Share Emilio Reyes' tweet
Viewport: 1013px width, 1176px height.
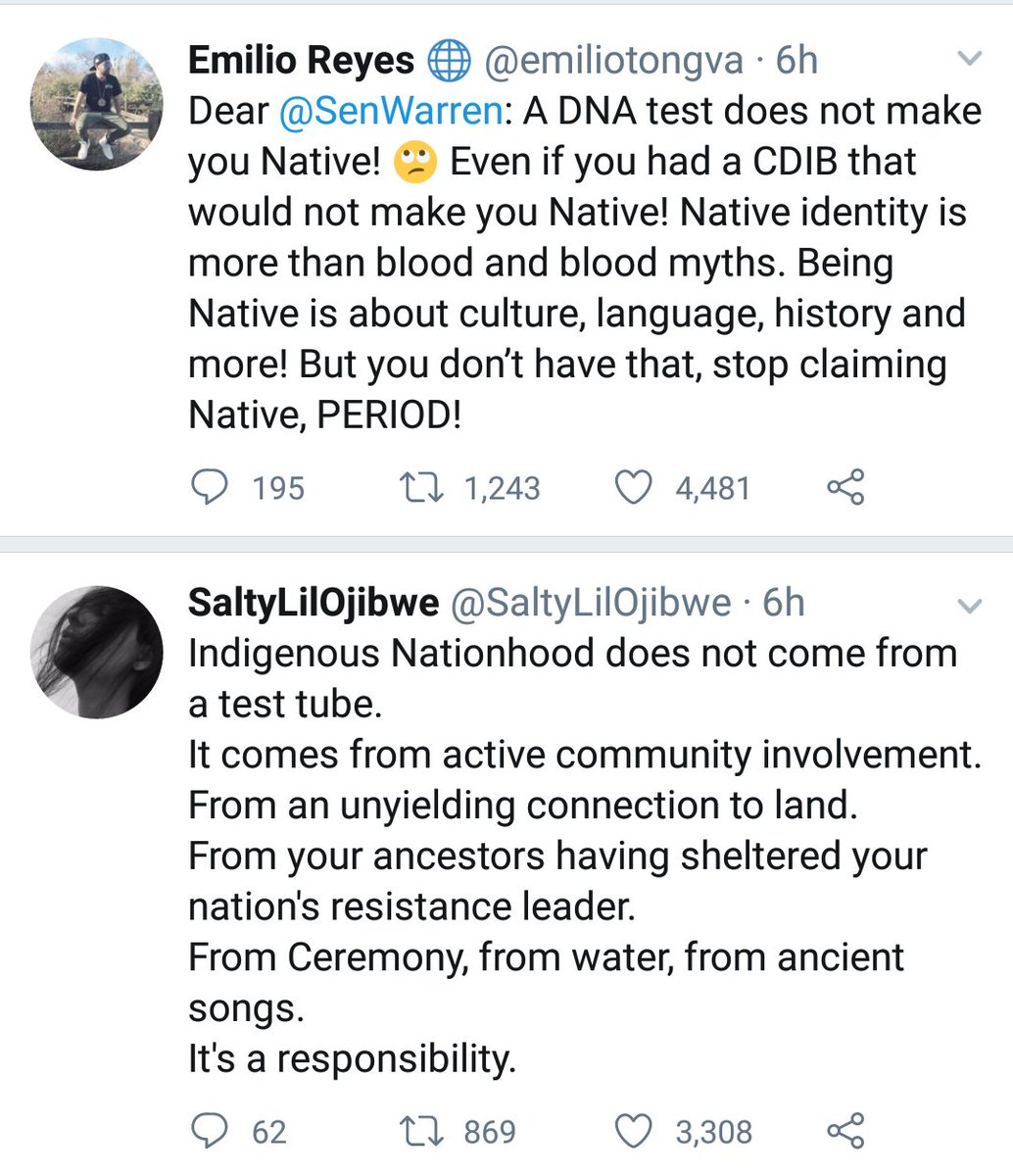[845, 487]
